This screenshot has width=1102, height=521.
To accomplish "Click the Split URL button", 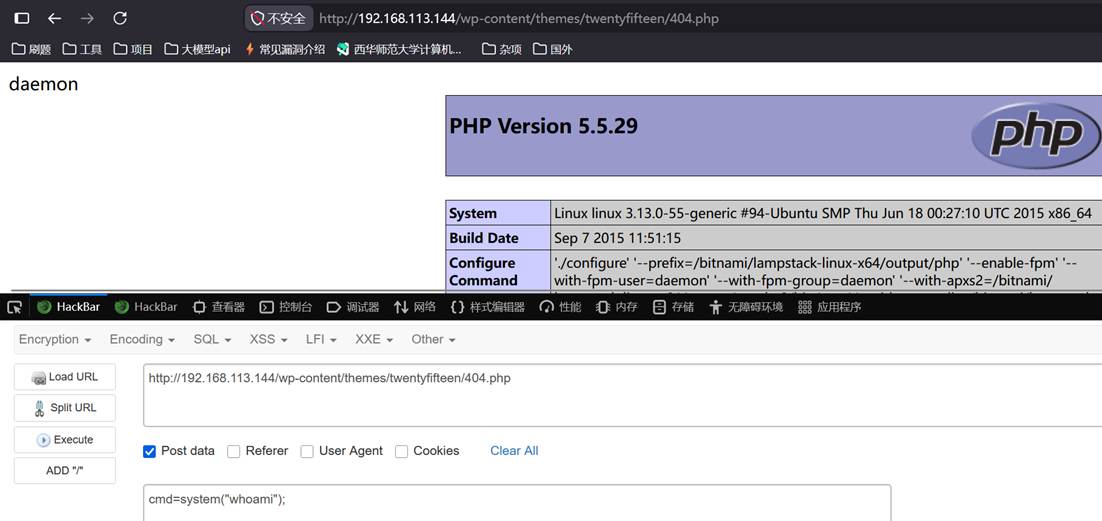I will click(x=65, y=408).
